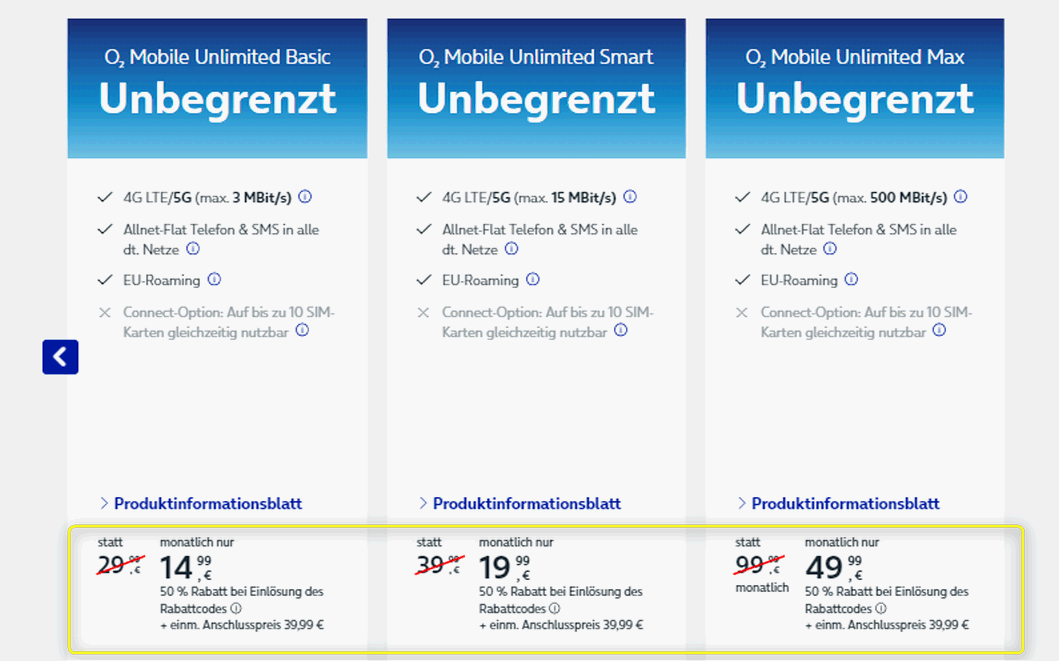Click EU-Roaming info icon in Basic plan
This screenshot has height=661, width=1059.
click(x=214, y=279)
